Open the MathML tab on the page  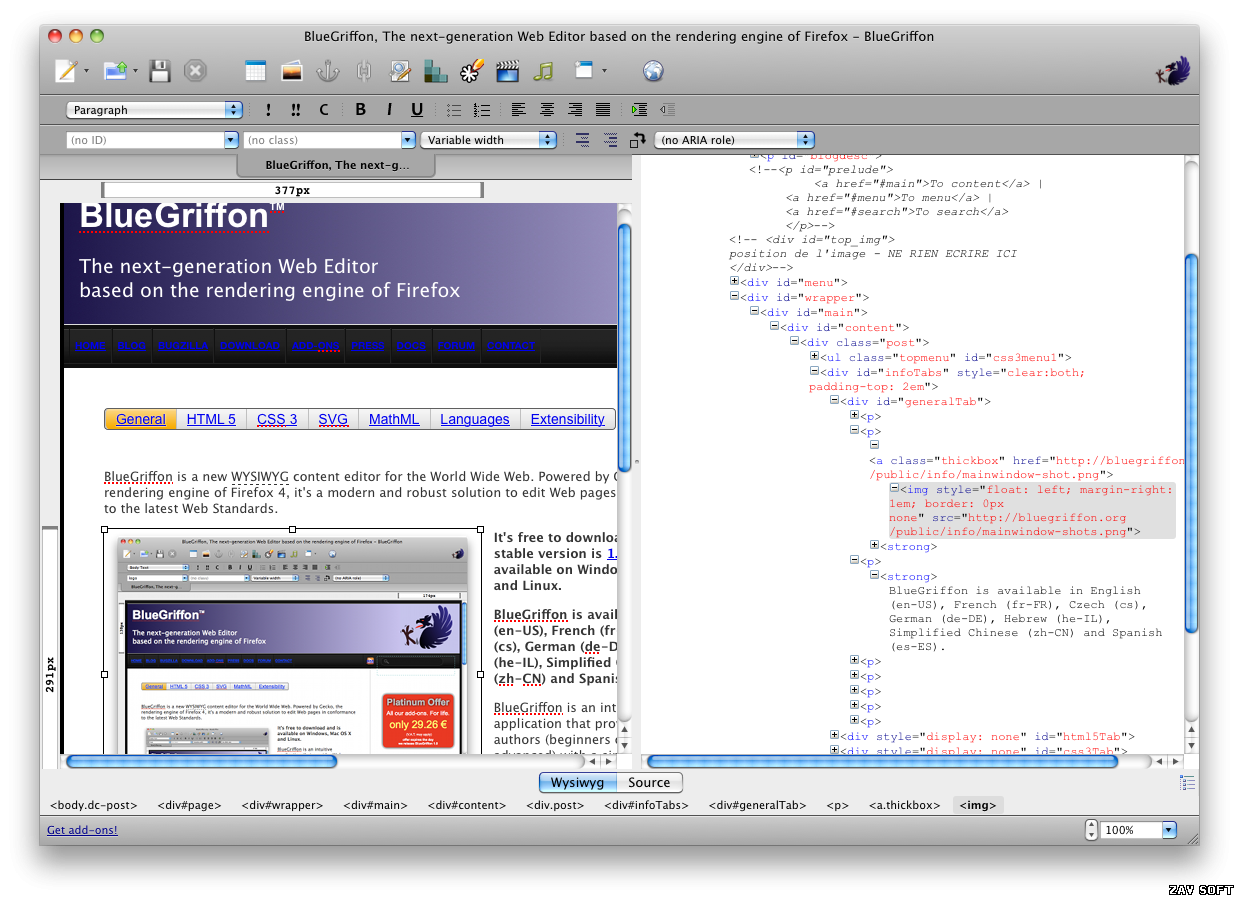[394, 419]
